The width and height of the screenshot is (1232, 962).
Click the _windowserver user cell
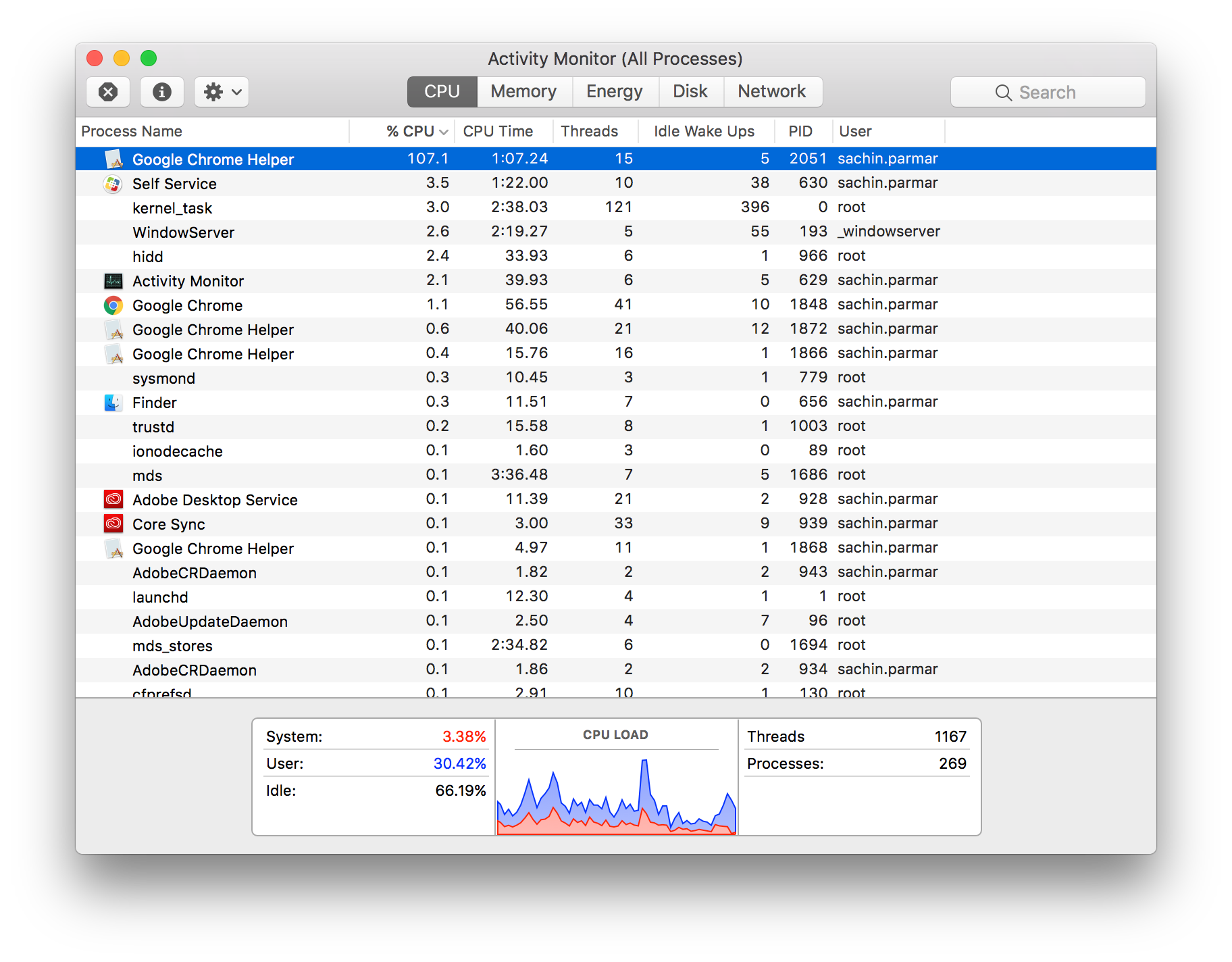pyautogui.click(x=889, y=231)
